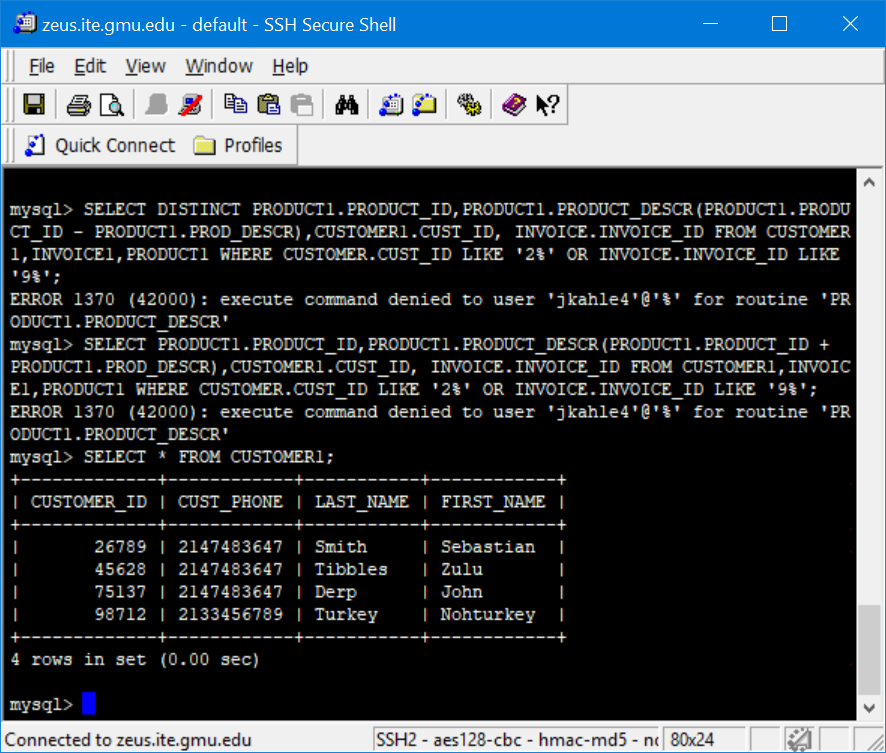The image size is (886, 753).
Task: Open a New Terminal Window icon
Action: coord(391,105)
